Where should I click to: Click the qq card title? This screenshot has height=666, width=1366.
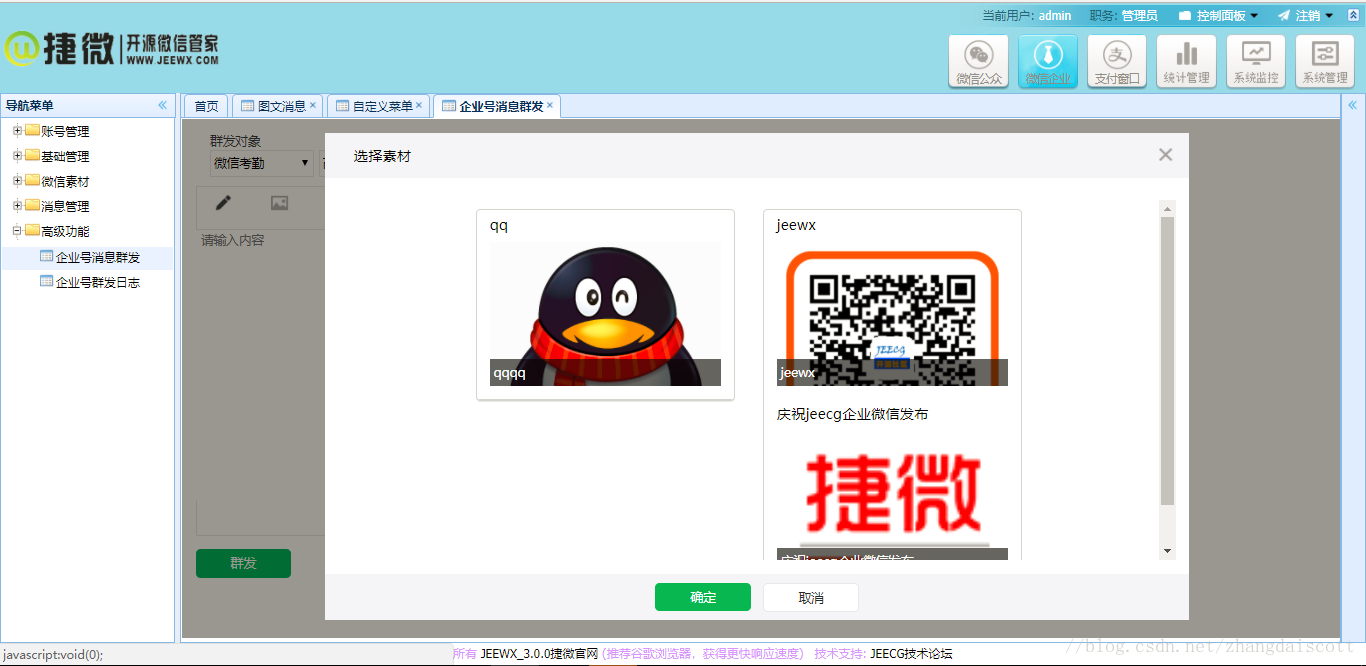(x=499, y=225)
